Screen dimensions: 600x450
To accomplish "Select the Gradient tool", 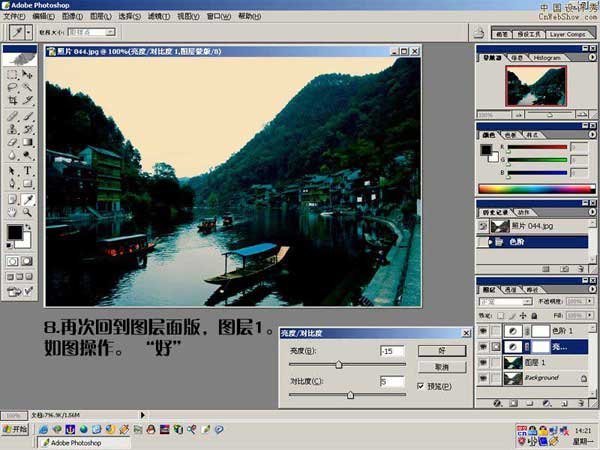I will click(27, 142).
